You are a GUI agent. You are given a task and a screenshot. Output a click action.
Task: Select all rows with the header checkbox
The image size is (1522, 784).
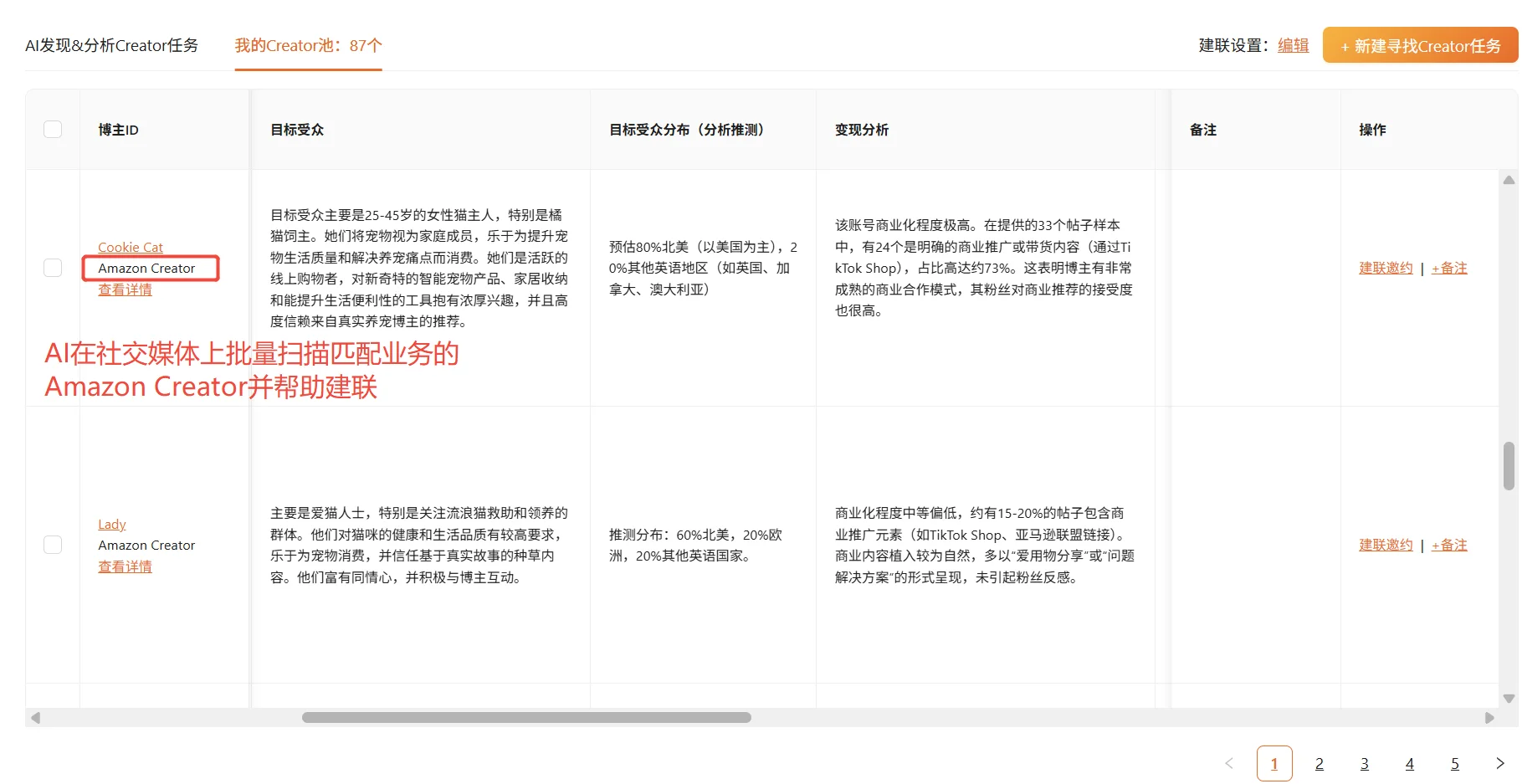tap(53, 129)
